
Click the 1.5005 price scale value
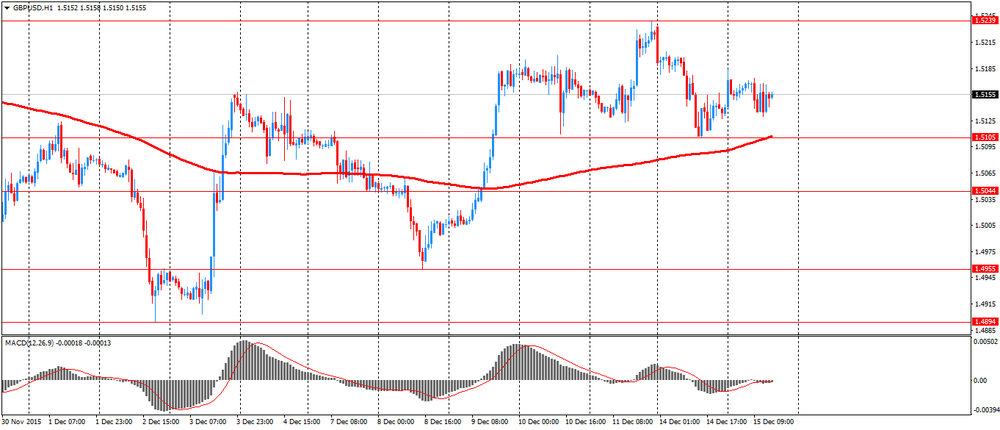click(x=985, y=226)
